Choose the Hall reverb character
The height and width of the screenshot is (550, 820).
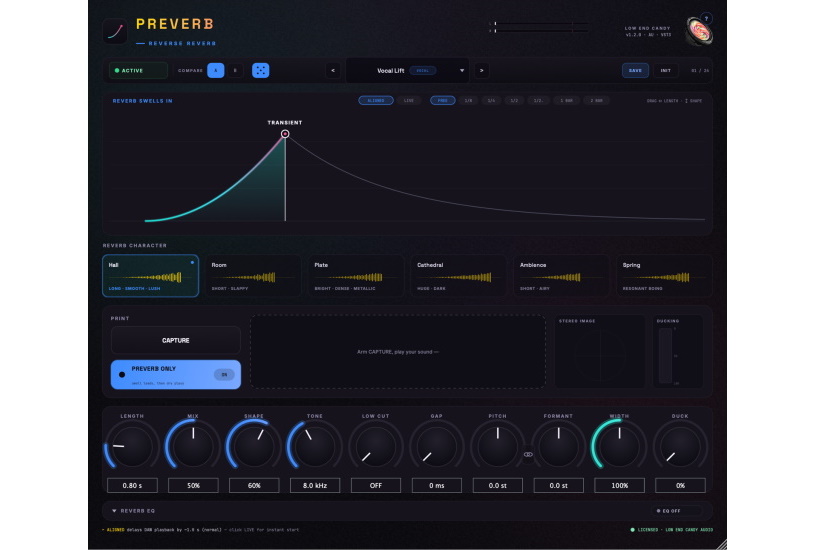coord(151,276)
